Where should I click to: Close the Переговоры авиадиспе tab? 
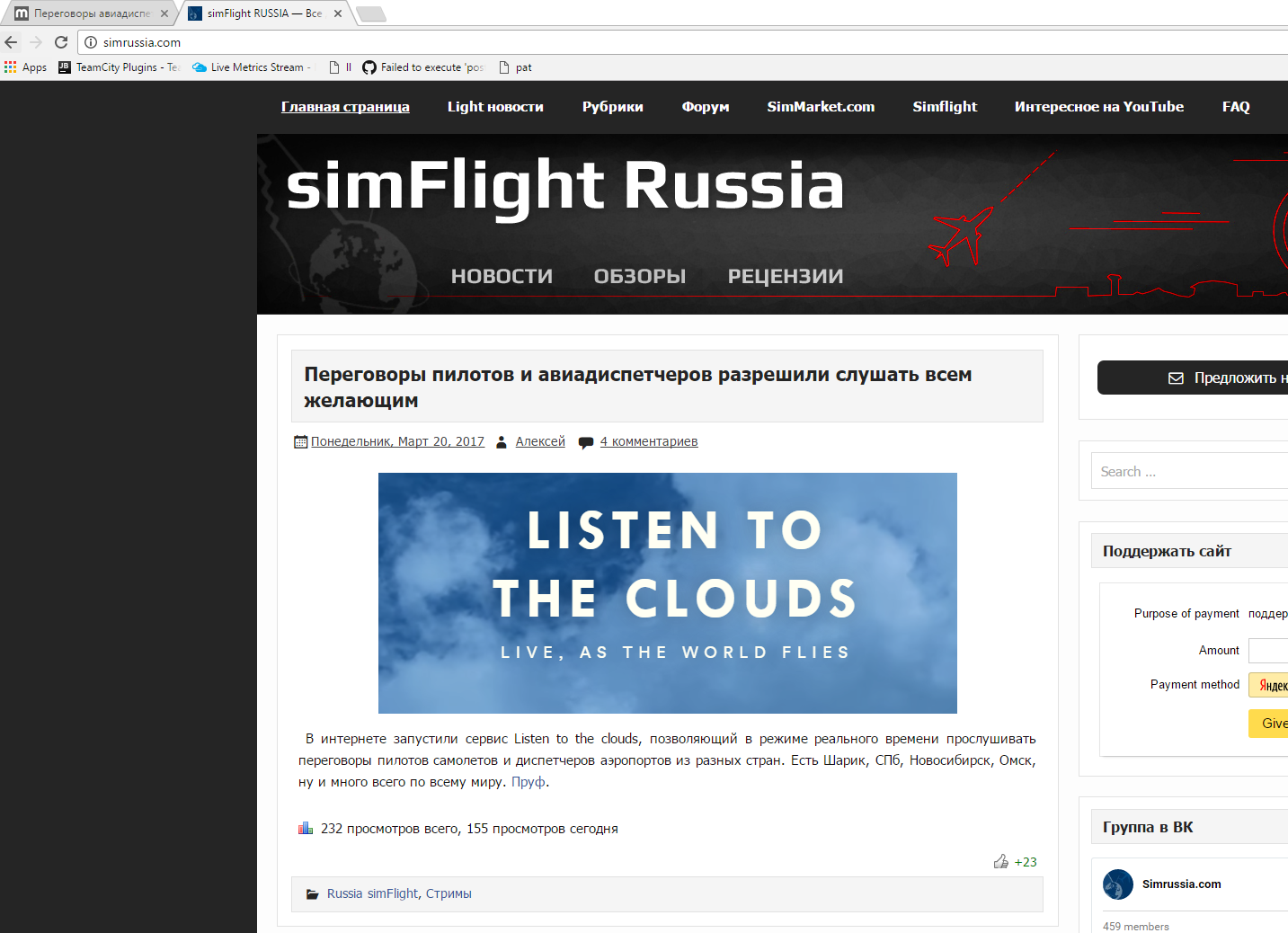[164, 13]
